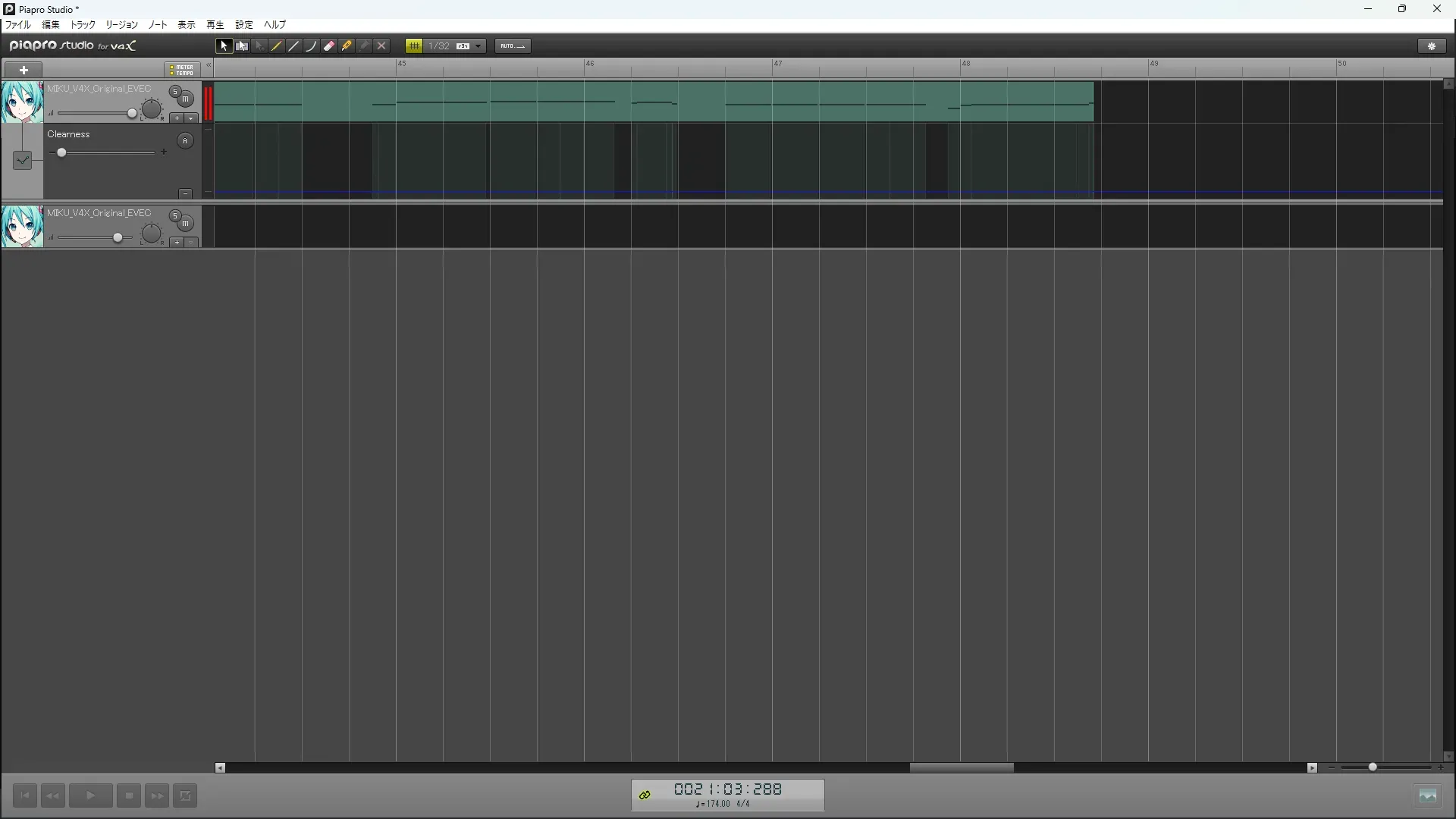Mute the first MIKU track

tap(186, 99)
